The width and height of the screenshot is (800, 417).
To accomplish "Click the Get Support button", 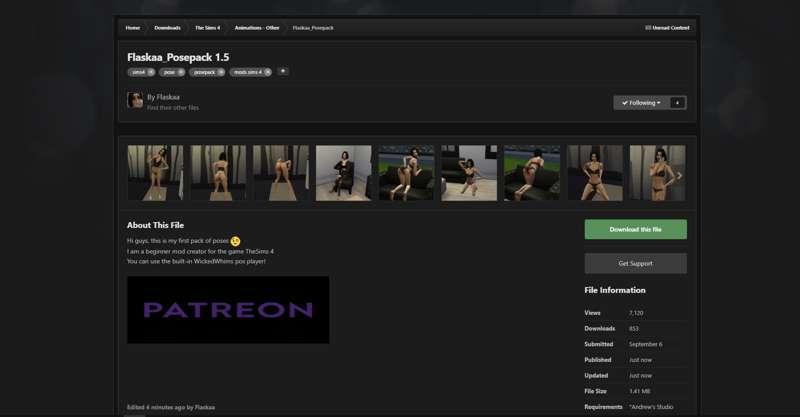I will 636,263.
